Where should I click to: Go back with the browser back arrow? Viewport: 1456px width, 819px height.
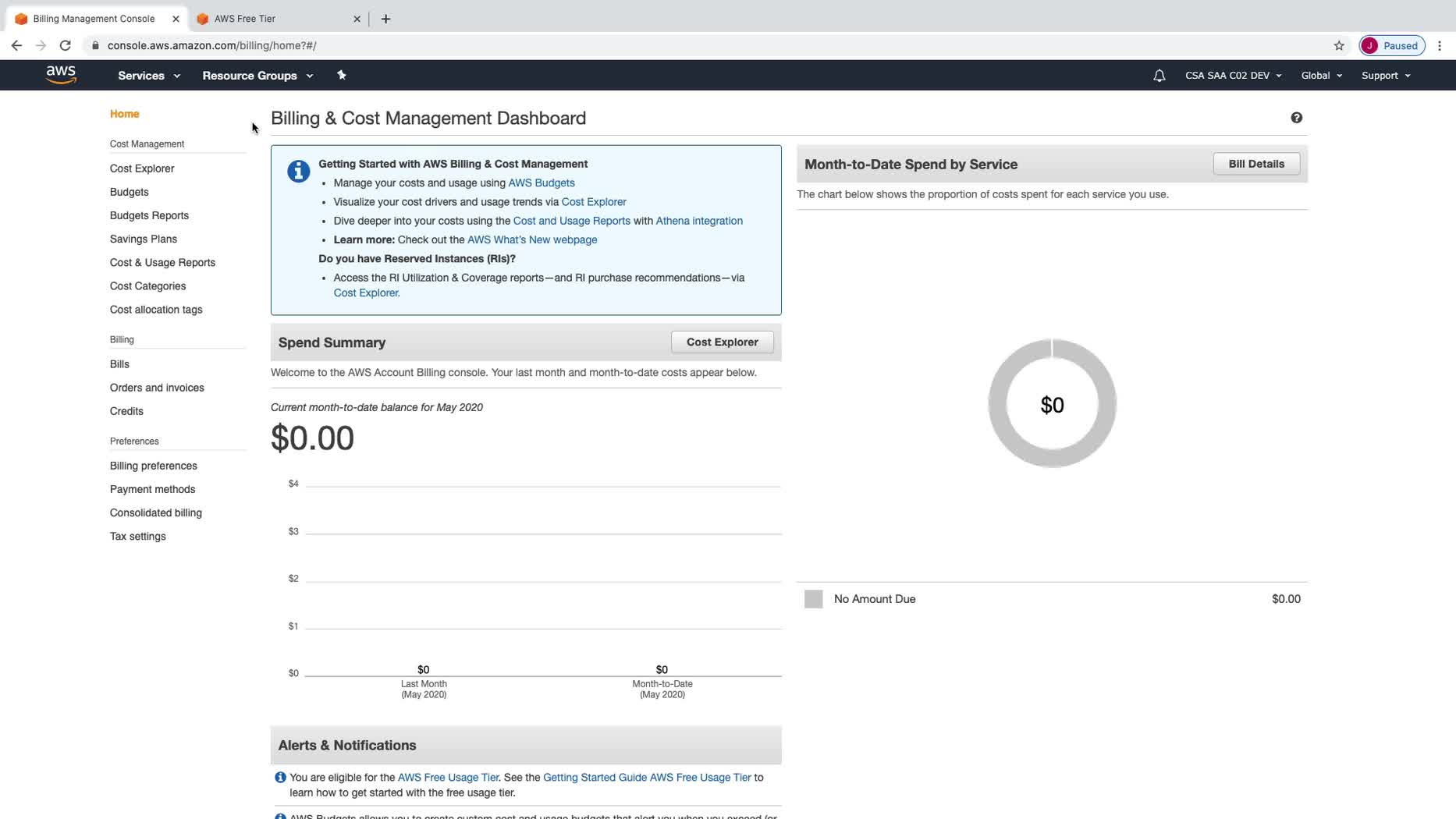16,45
